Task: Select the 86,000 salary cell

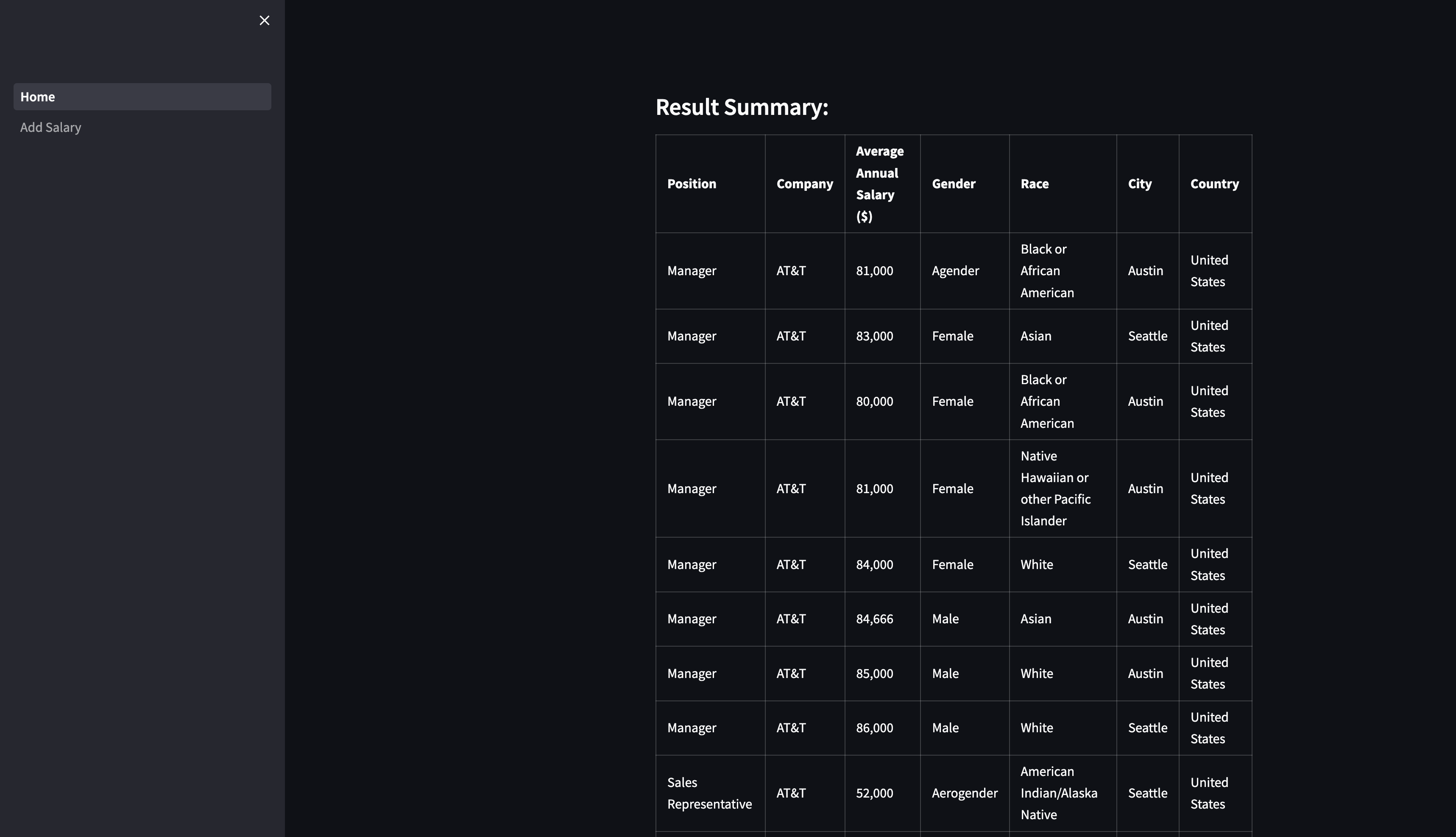Action: [882, 728]
